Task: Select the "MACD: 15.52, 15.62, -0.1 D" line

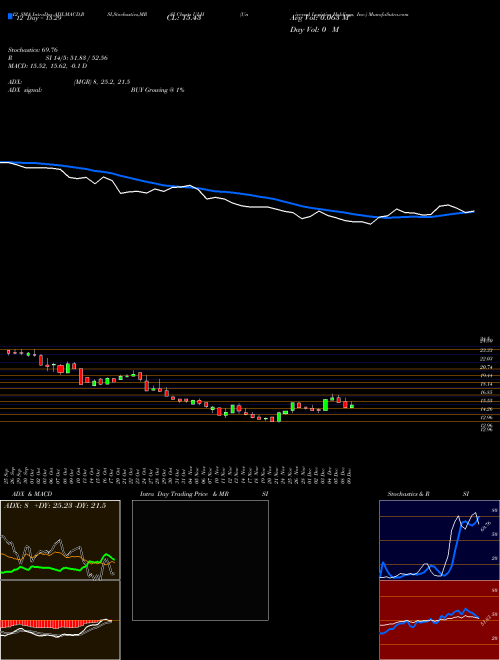Action: pyautogui.click(x=48, y=66)
